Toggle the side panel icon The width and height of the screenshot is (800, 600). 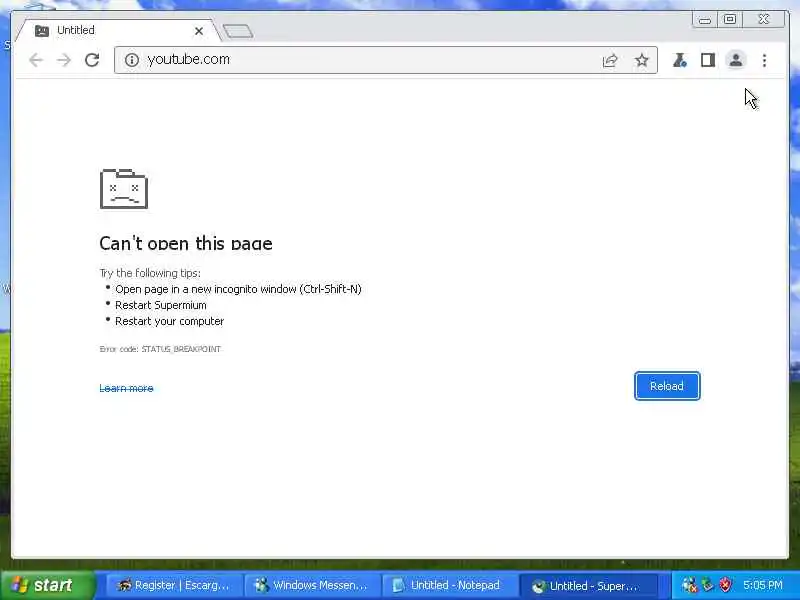click(708, 60)
